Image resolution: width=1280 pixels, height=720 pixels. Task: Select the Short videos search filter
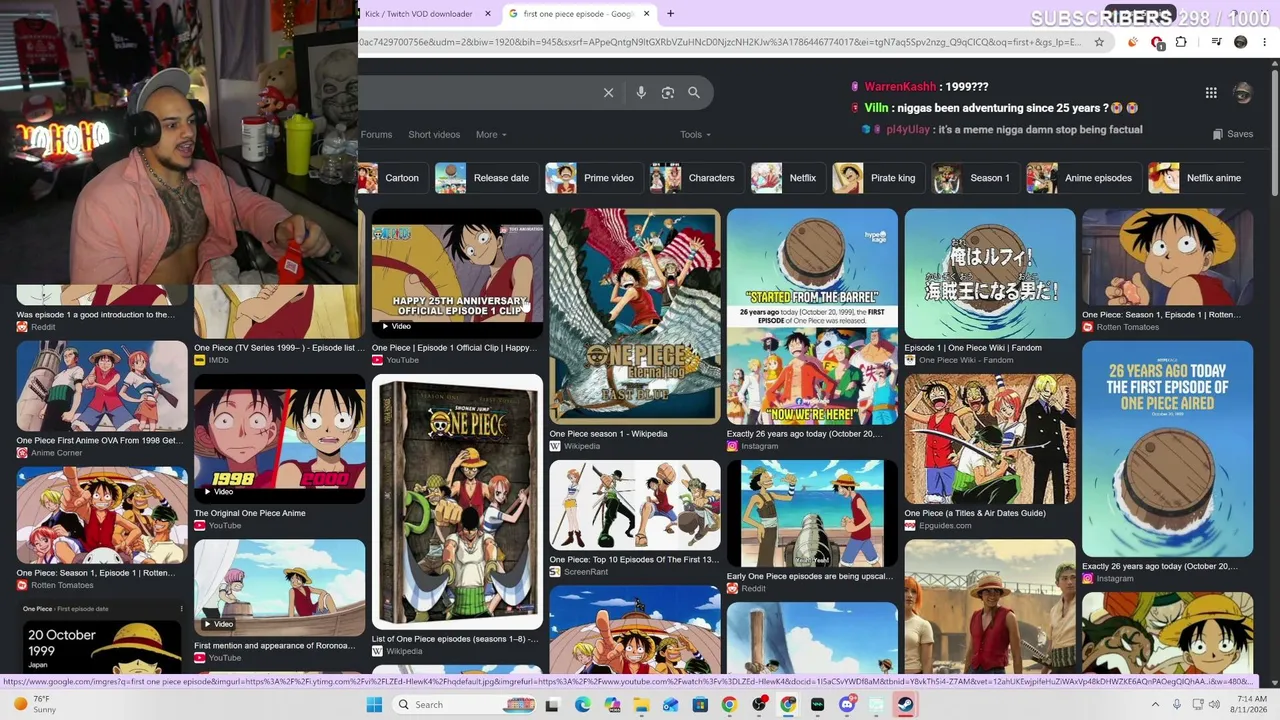(x=434, y=135)
